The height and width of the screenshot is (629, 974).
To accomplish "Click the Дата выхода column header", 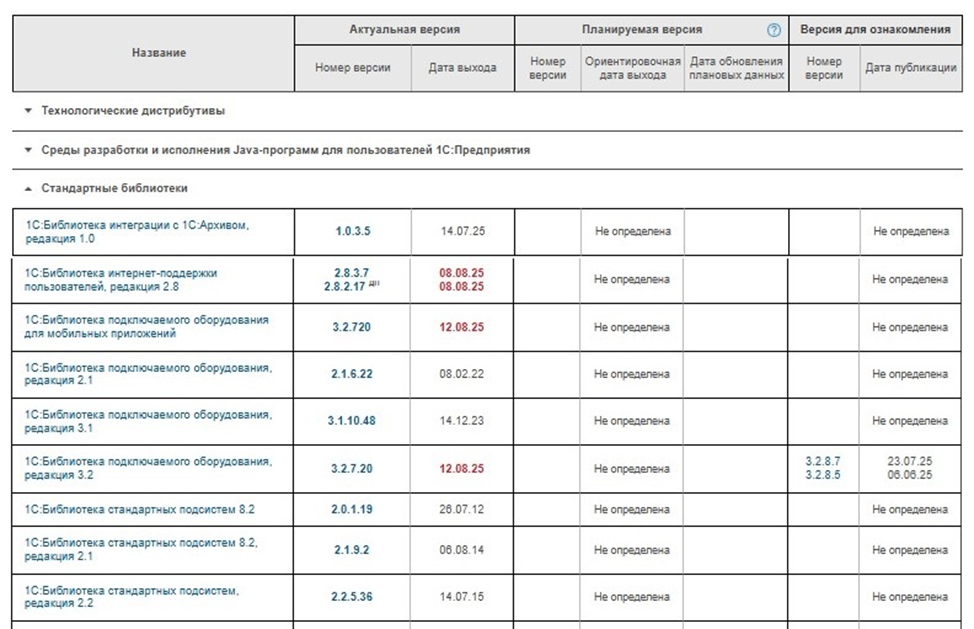I will coord(462,68).
